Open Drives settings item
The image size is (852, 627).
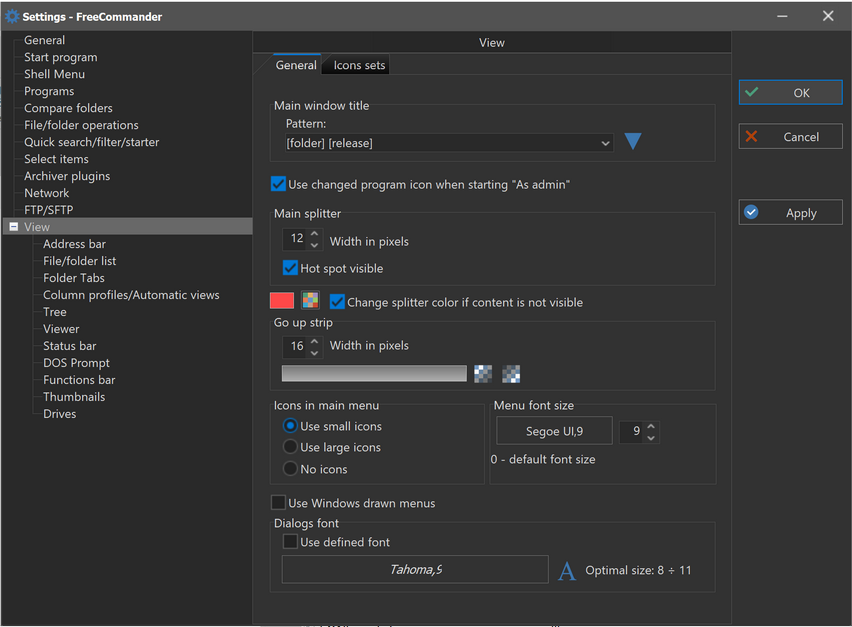pyautogui.click(x=60, y=413)
